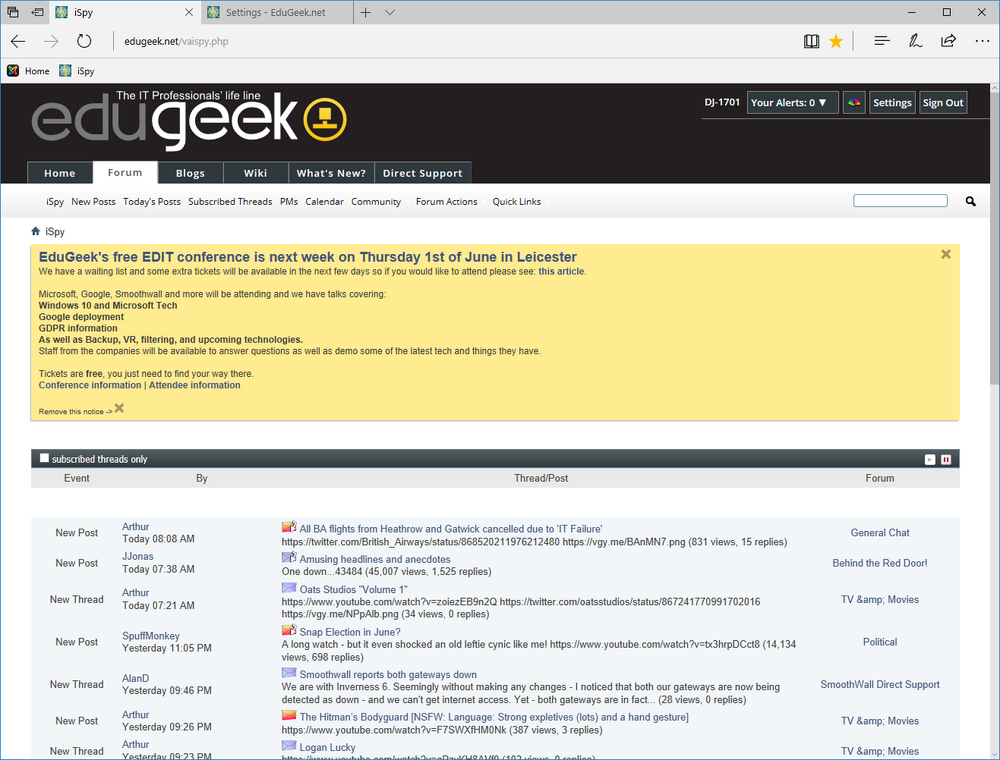Open the Quick Links dropdown
The image size is (1000, 760).
pyautogui.click(x=519, y=201)
